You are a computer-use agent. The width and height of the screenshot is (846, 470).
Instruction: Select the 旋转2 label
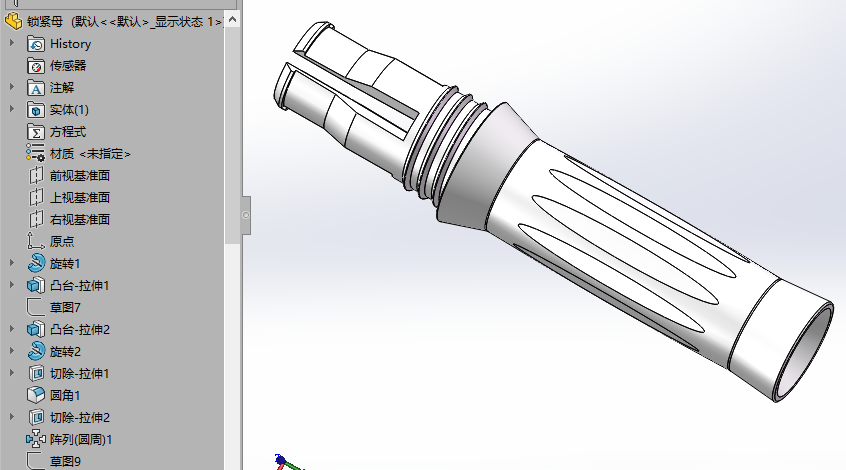tap(65, 352)
